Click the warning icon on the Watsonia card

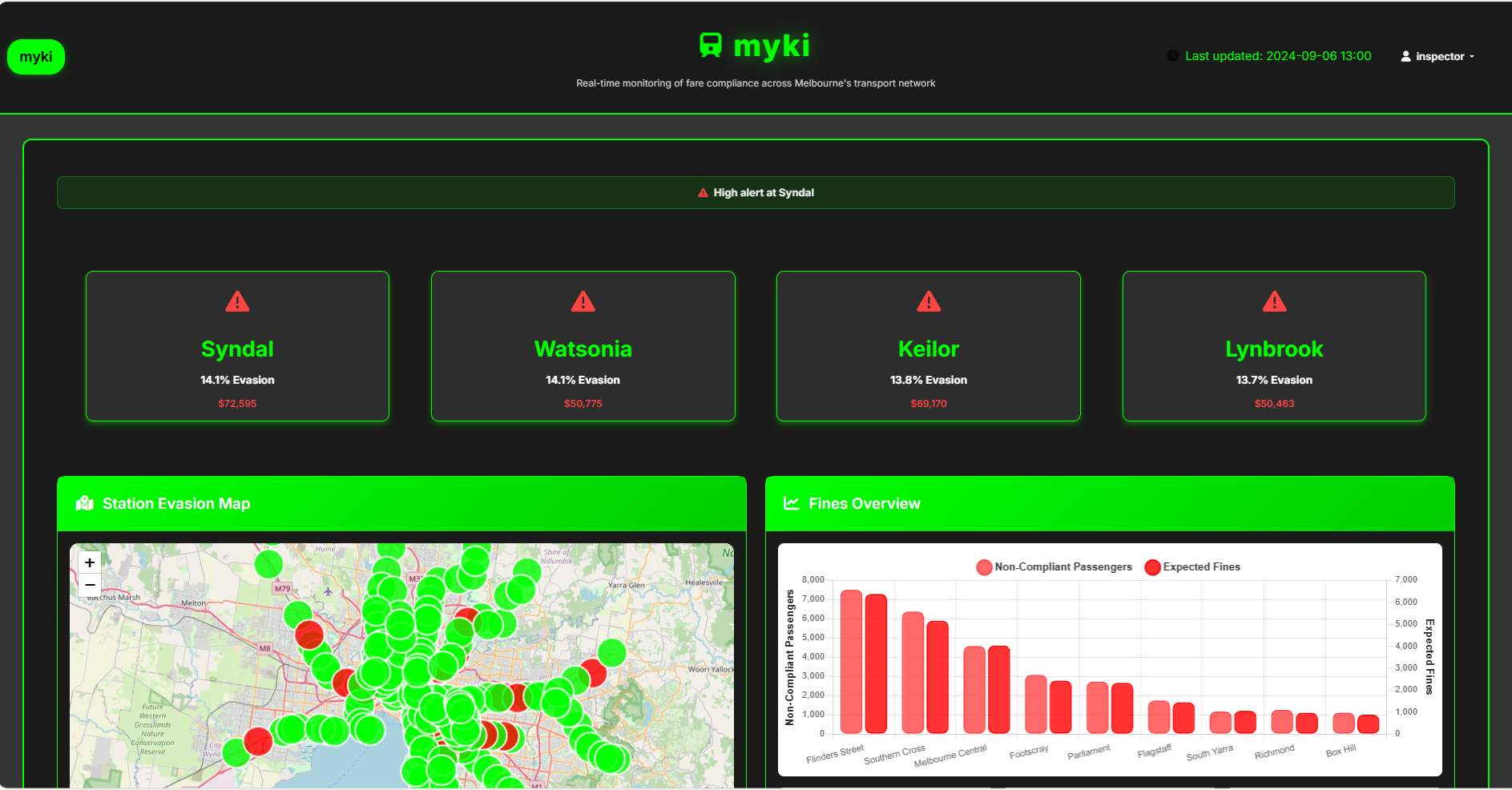click(583, 302)
